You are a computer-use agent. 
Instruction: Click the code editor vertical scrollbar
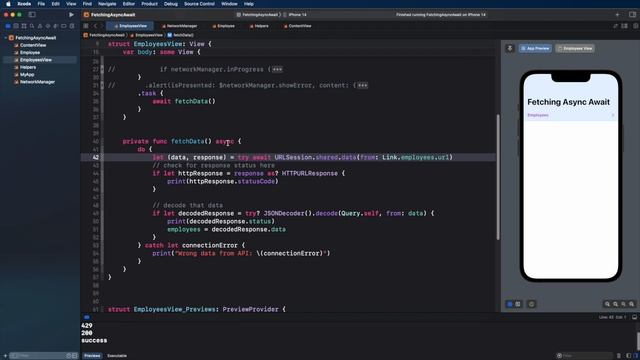(498, 176)
